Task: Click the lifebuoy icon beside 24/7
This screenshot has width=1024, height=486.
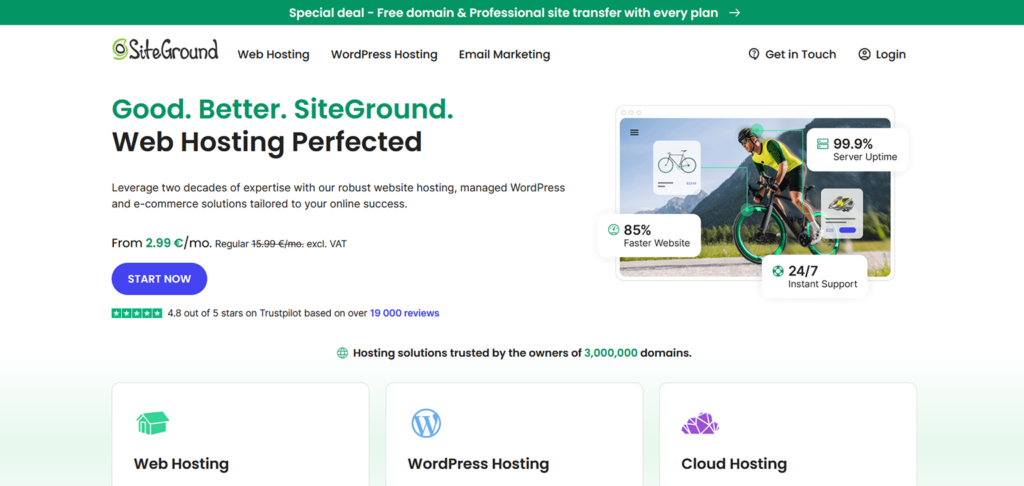Action: [x=778, y=270]
